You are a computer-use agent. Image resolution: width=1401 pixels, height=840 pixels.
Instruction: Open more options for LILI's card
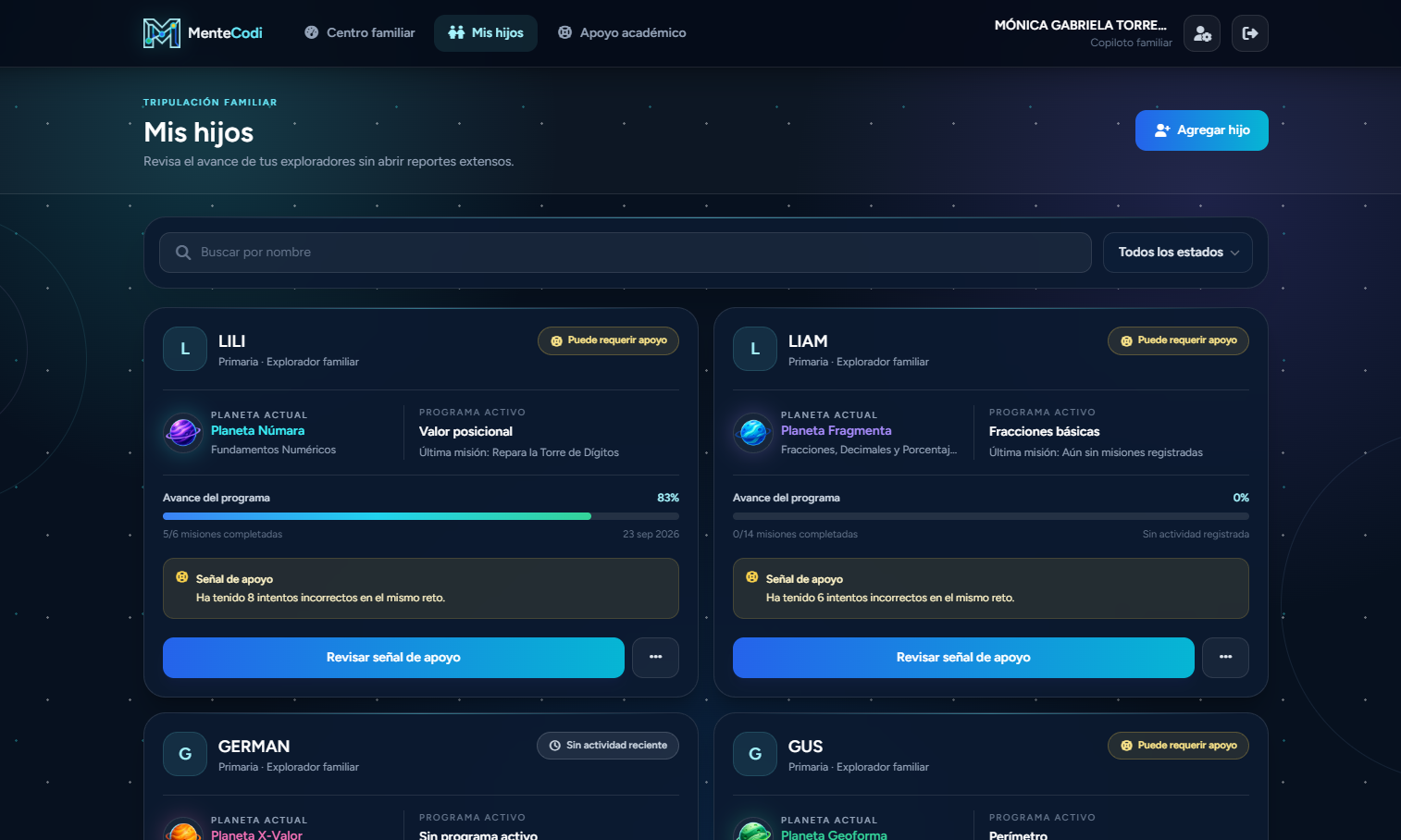pyautogui.click(x=656, y=658)
